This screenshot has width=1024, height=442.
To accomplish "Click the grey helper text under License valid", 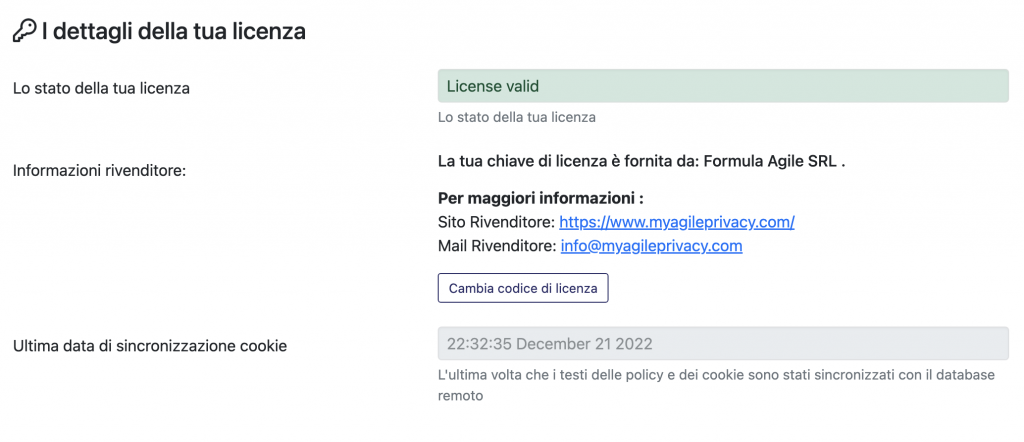I will tap(517, 118).
